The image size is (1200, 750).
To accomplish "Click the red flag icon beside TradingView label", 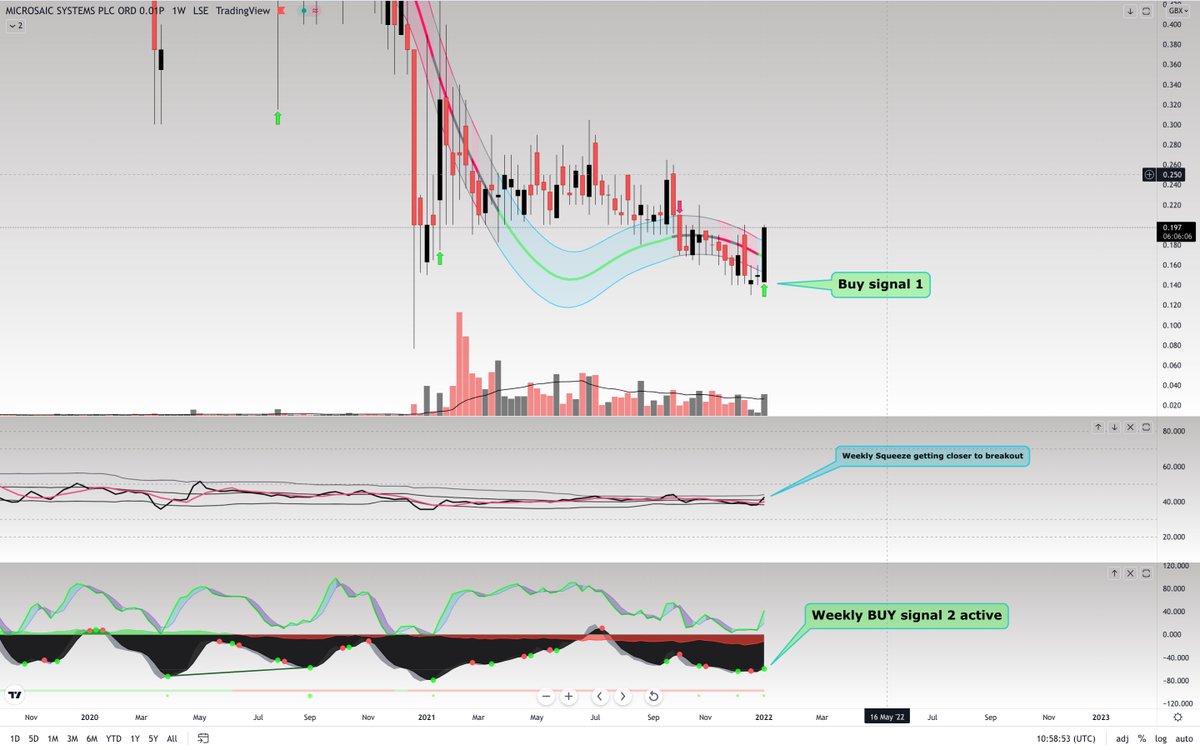I will (281, 11).
